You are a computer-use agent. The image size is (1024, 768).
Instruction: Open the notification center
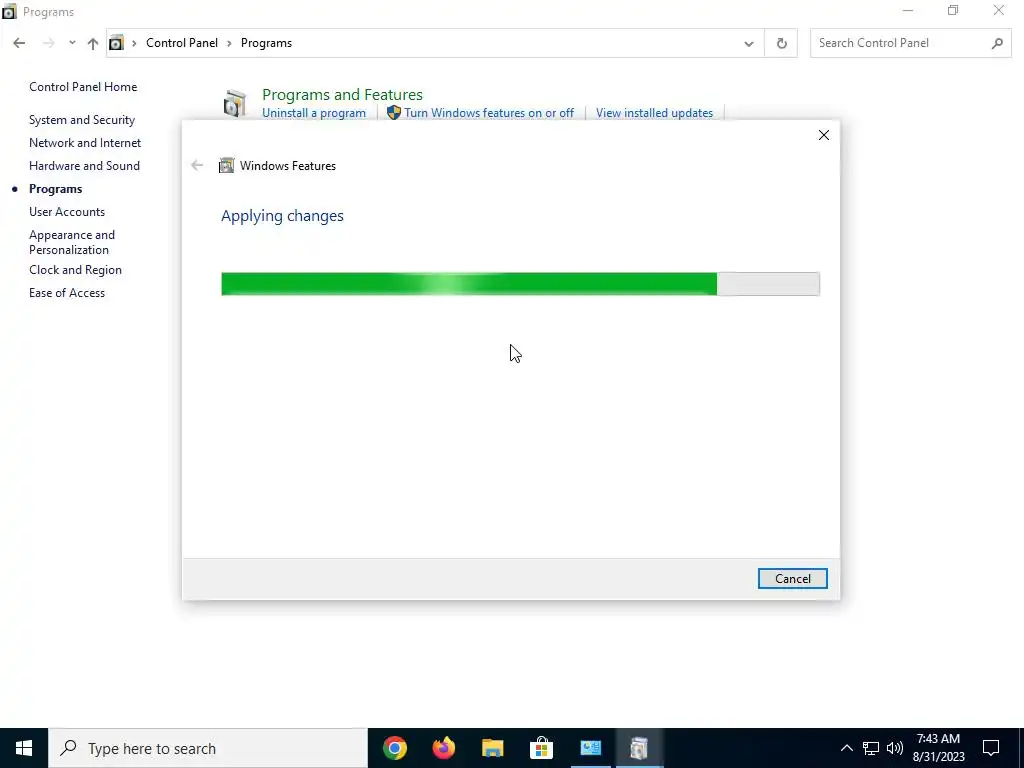point(991,748)
